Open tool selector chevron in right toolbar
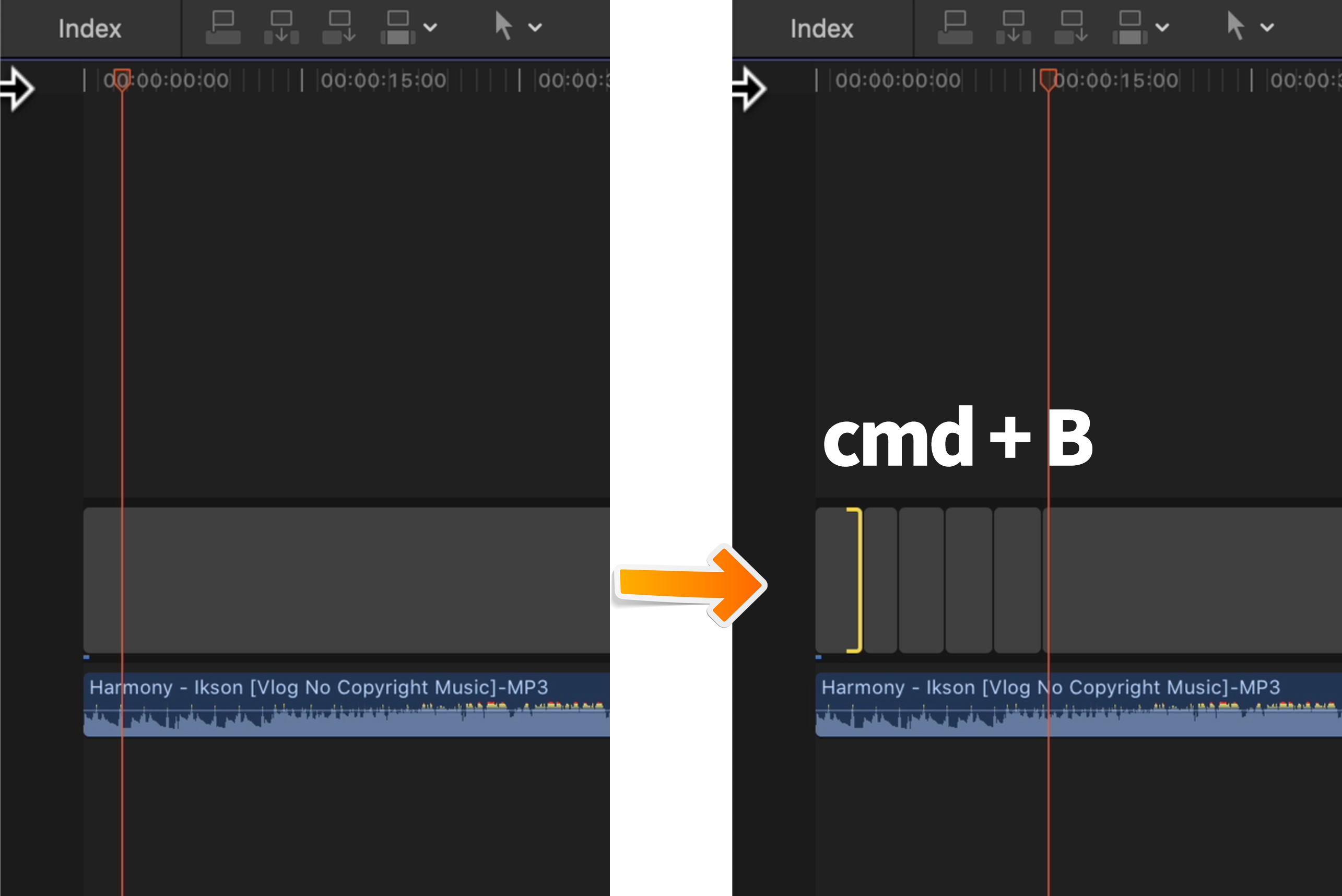 click(1267, 28)
